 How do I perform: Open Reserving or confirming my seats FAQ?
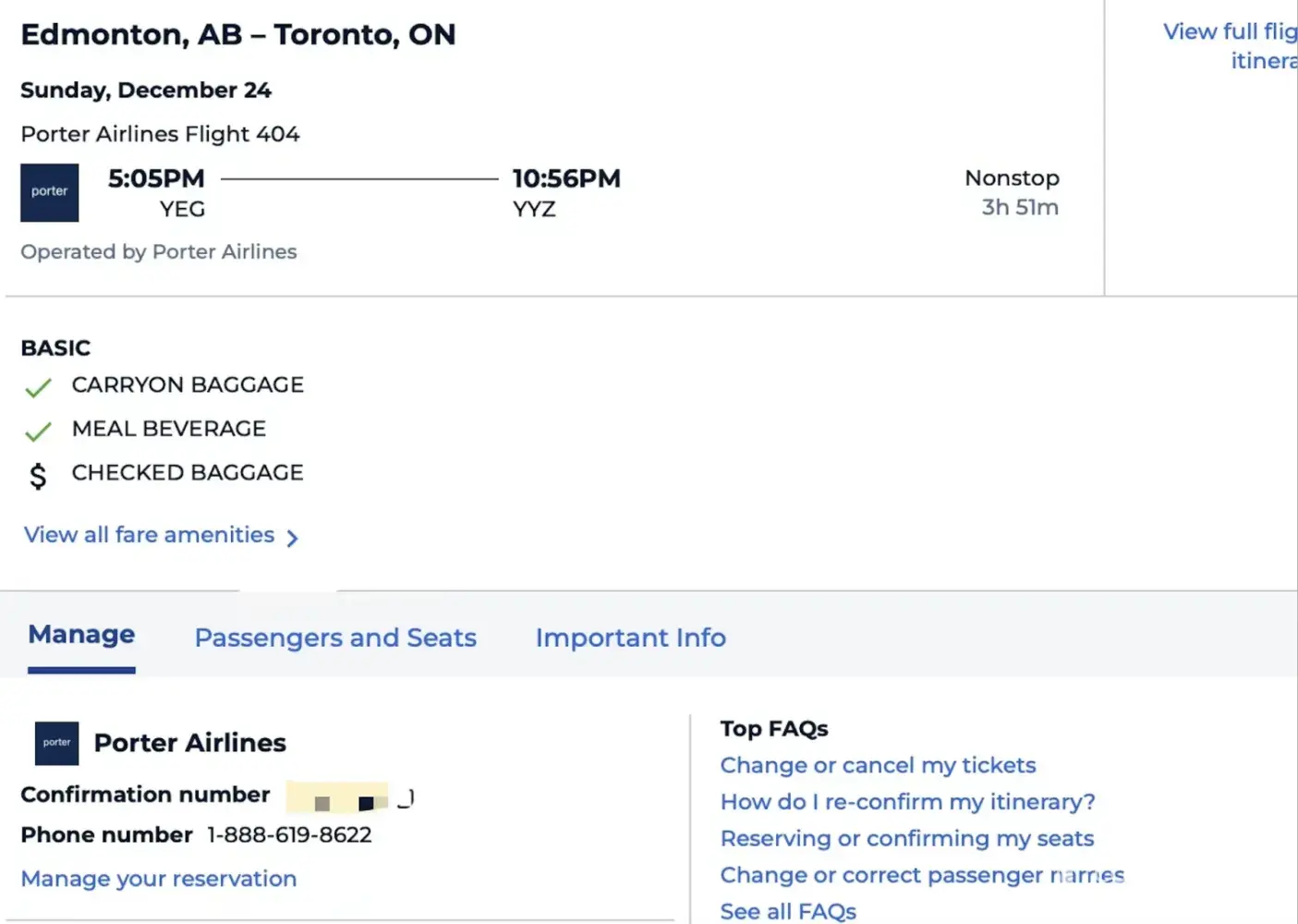click(906, 838)
